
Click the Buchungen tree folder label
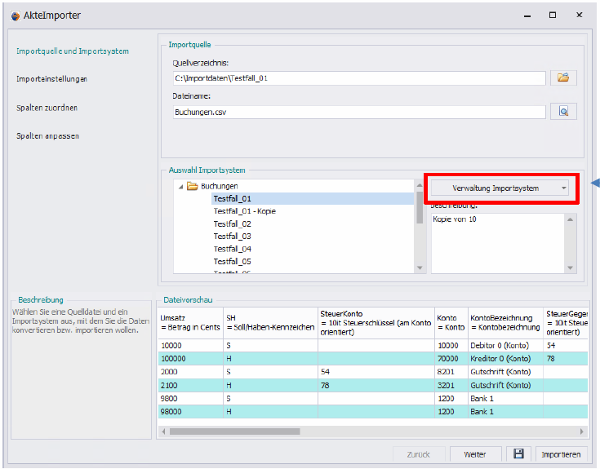pyautogui.click(x=219, y=186)
